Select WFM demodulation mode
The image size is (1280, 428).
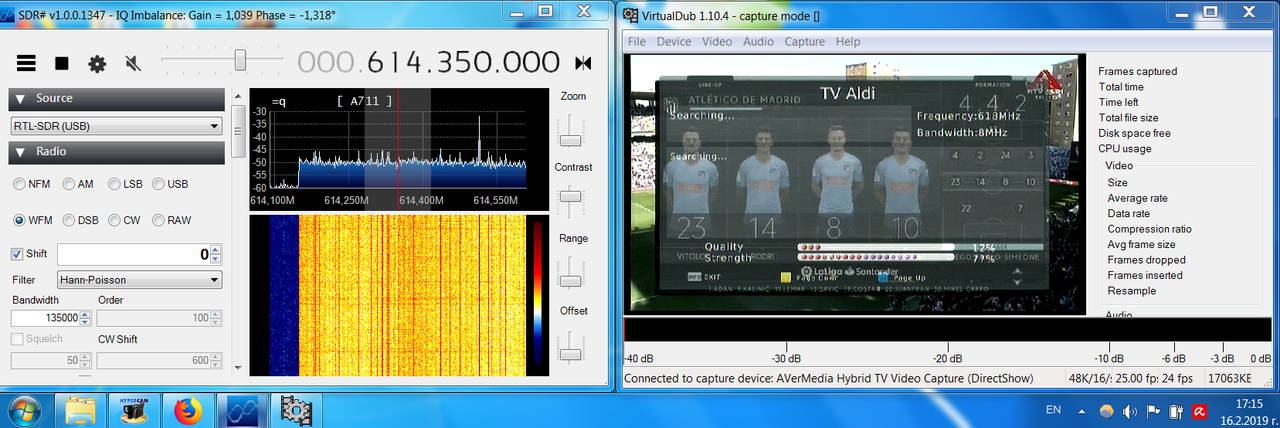33,220
